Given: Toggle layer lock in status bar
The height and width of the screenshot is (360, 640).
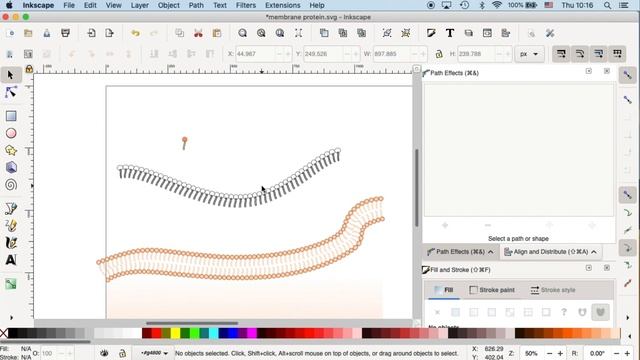Looking at the screenshot, I should pyautogui.click(x=122, y=353).
